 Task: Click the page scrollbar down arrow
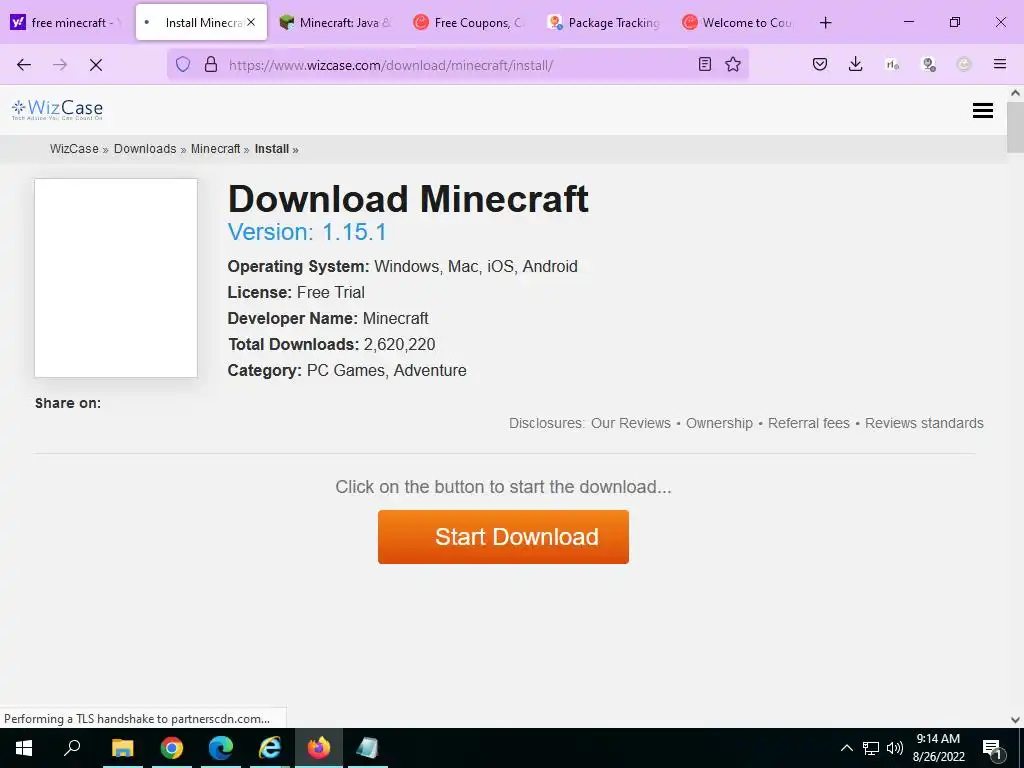click(1015, 720)
